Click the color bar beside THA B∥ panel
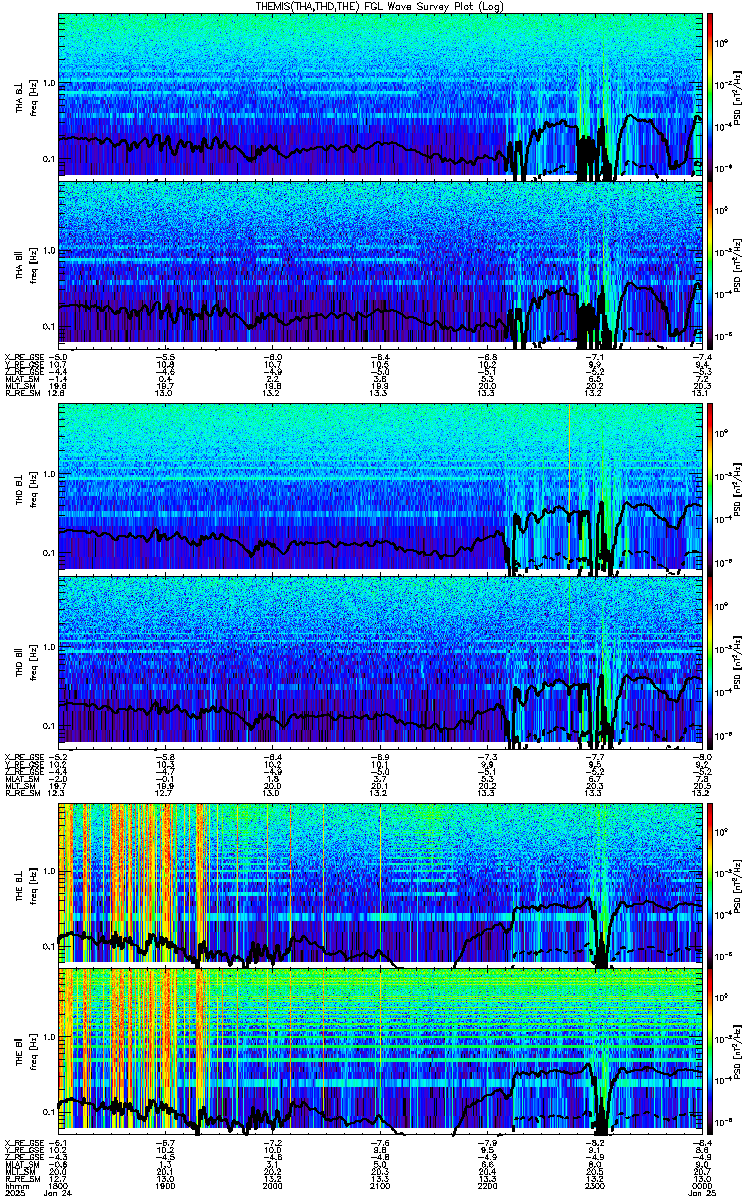Screen dimensions: 750x1200 point(710,264)
